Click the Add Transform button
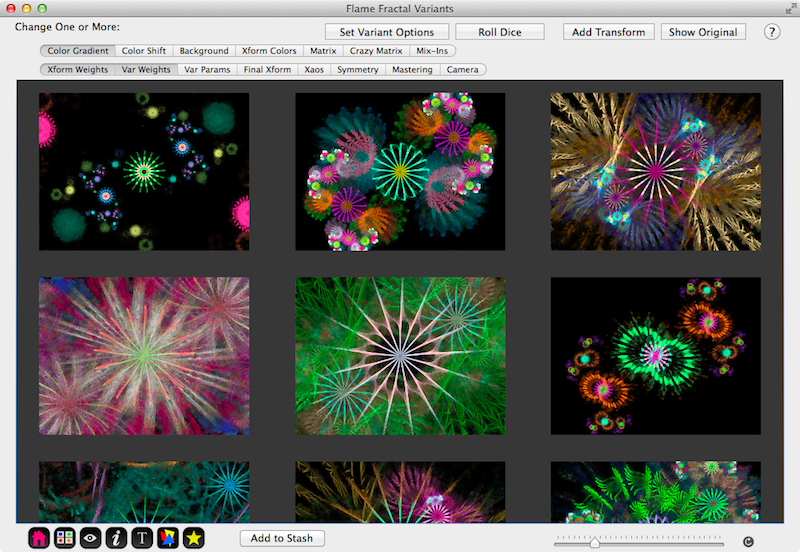The image size is (800, 552). (x=609, y=32)
